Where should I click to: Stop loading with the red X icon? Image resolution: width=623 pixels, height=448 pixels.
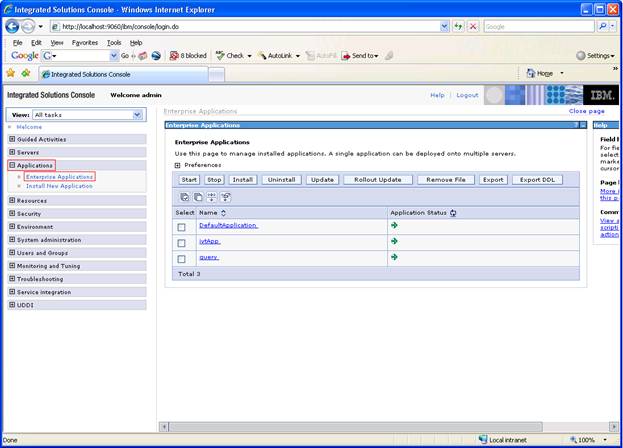[x=473, y=27]
